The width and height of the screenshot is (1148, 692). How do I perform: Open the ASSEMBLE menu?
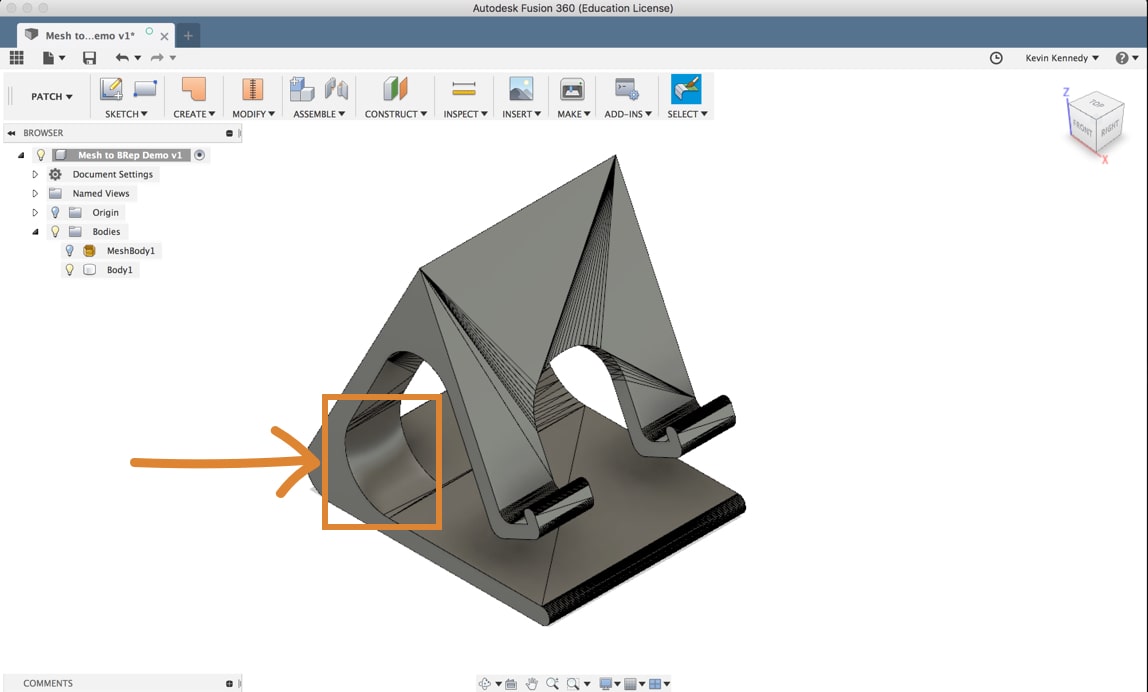point(318,114)
